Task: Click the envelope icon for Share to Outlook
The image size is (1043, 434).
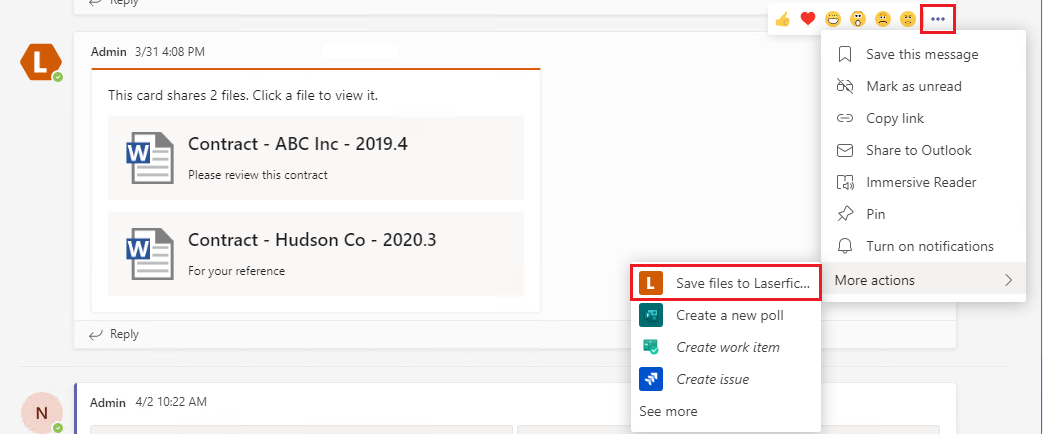Action: (x=845, y=150)
